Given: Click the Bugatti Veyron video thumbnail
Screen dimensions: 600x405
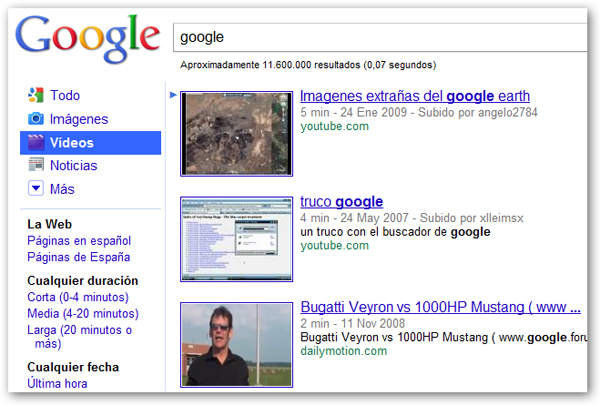Looking at the screenshot, I should (236, 345).
